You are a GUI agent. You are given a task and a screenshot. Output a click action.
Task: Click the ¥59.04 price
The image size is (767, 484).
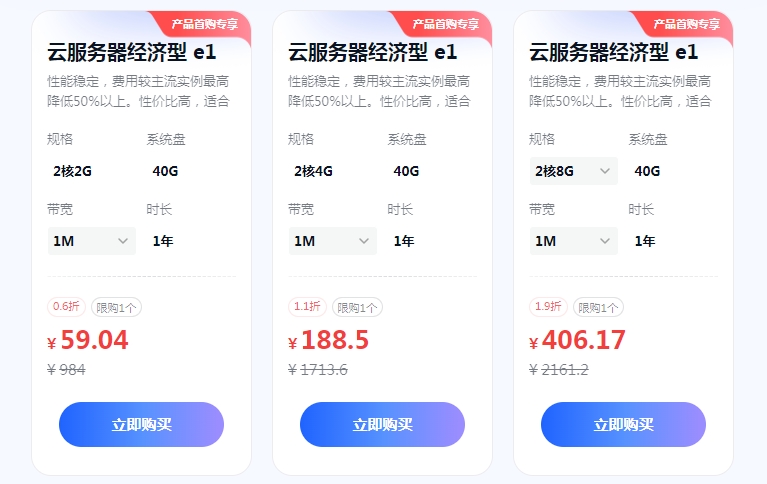(x=94, y=340)
